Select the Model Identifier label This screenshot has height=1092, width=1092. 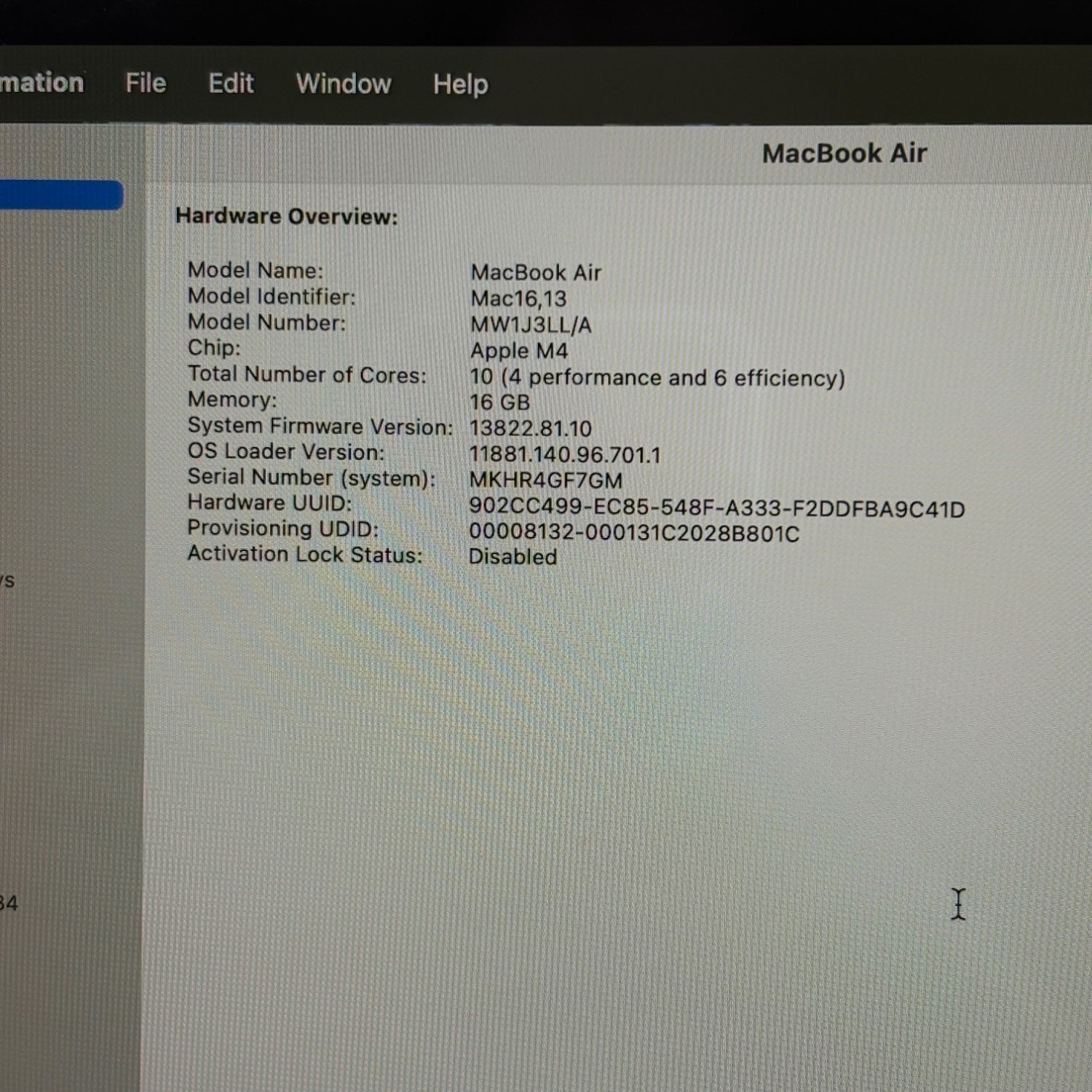point(272,296)
